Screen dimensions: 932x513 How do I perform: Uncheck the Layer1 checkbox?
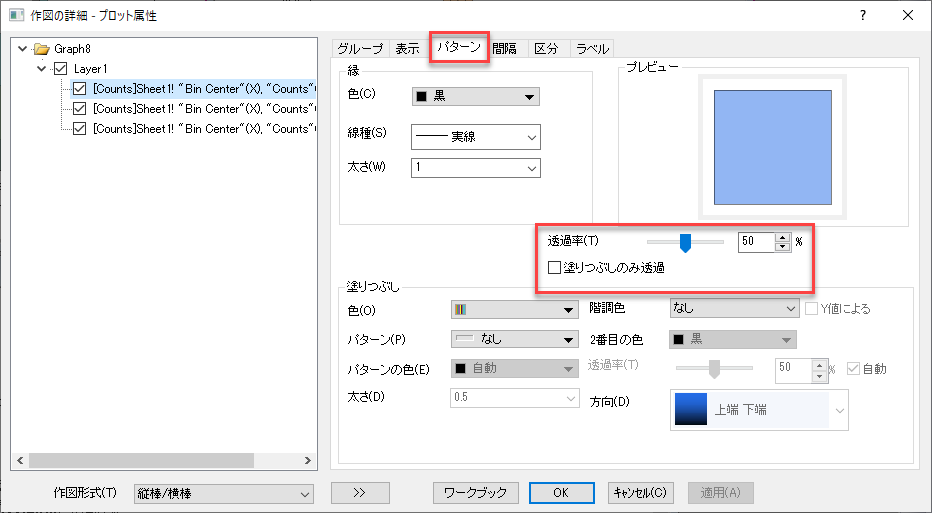tap(61, 69)
